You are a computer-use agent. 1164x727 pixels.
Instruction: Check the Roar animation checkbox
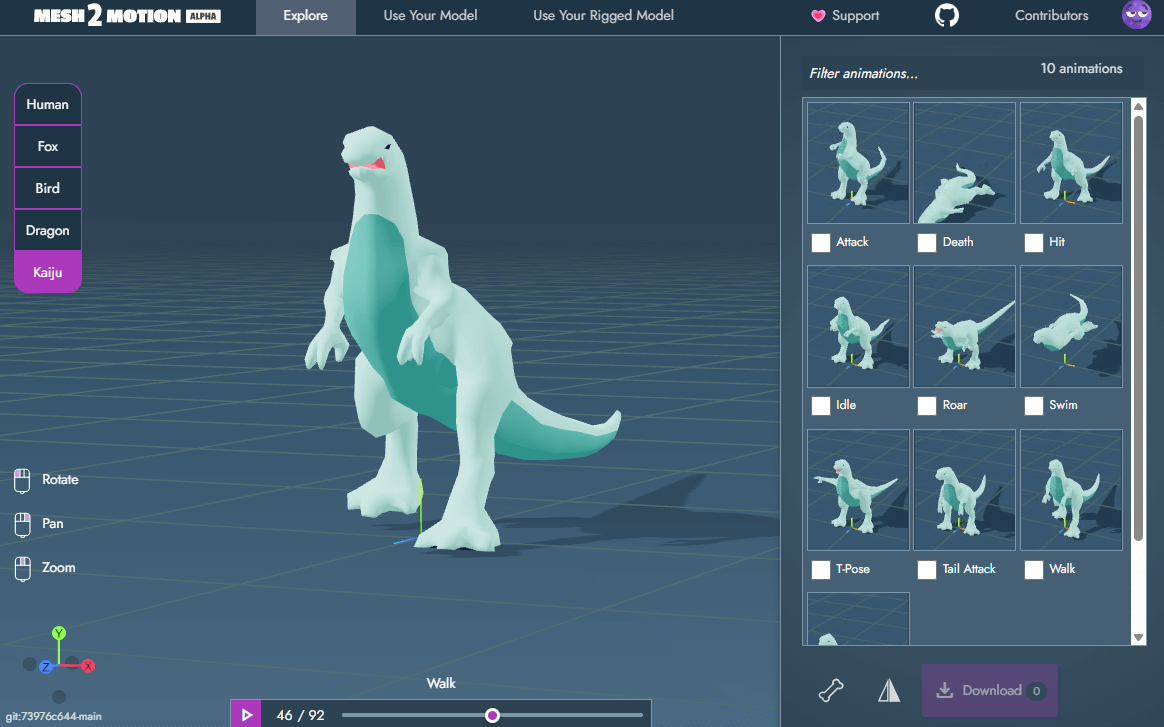926,405
